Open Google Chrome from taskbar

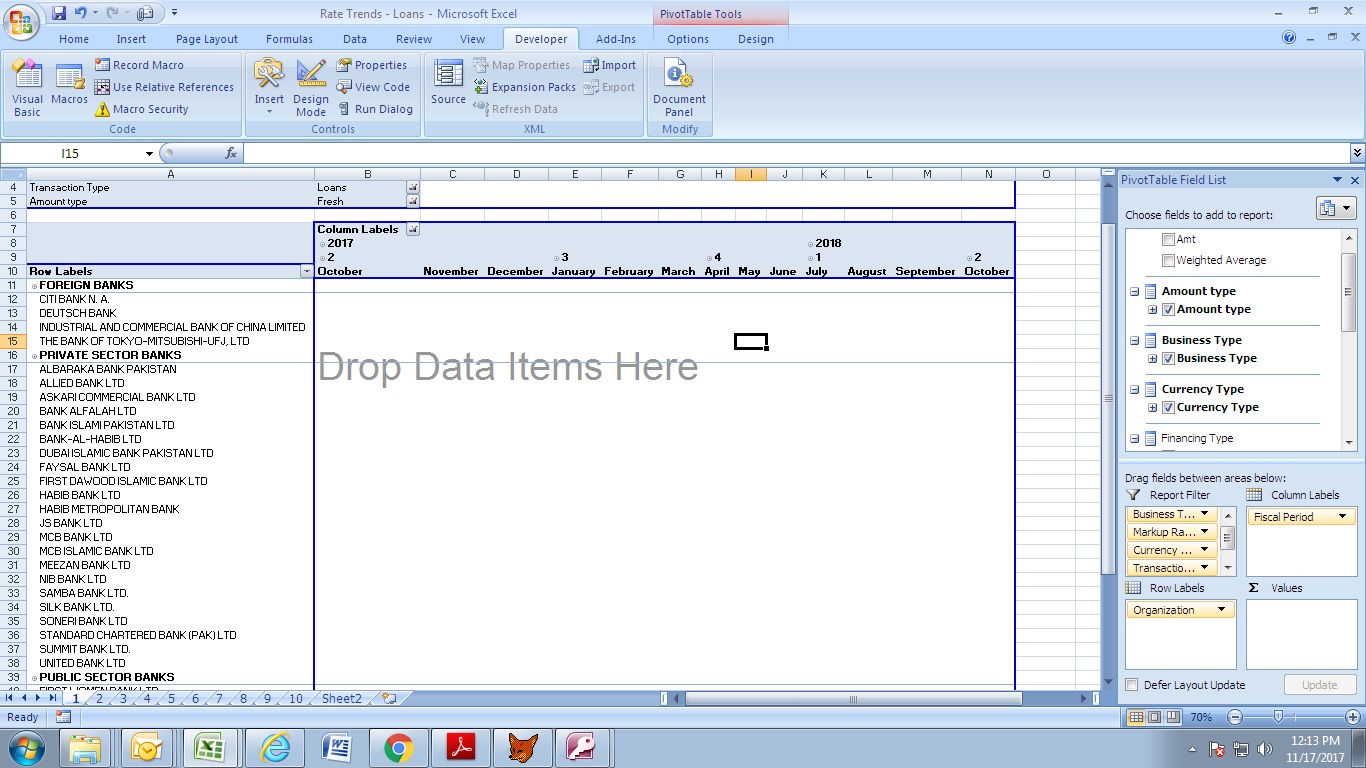(x=398, y=747)
